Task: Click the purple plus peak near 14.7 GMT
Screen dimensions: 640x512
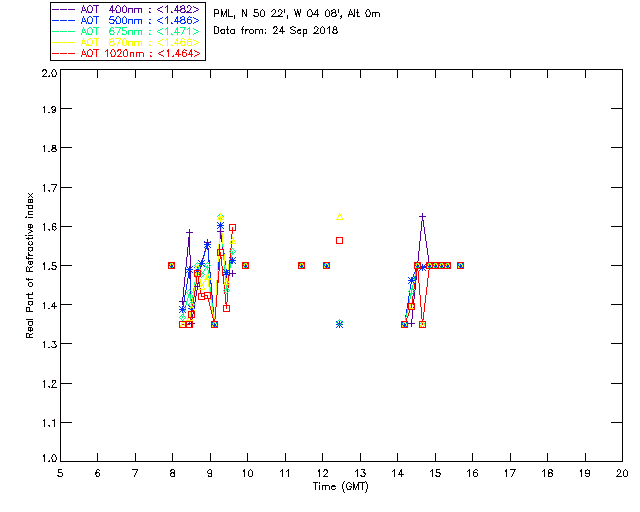Action: [x=422, y=216]
